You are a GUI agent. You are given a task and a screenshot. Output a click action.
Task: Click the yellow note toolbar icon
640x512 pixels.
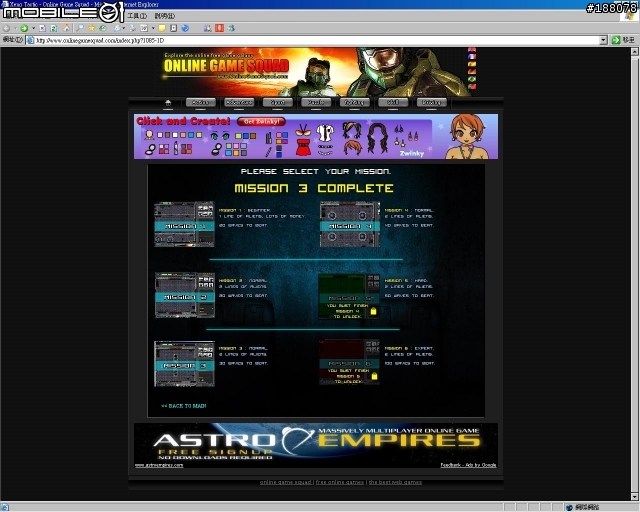[162, 28]
